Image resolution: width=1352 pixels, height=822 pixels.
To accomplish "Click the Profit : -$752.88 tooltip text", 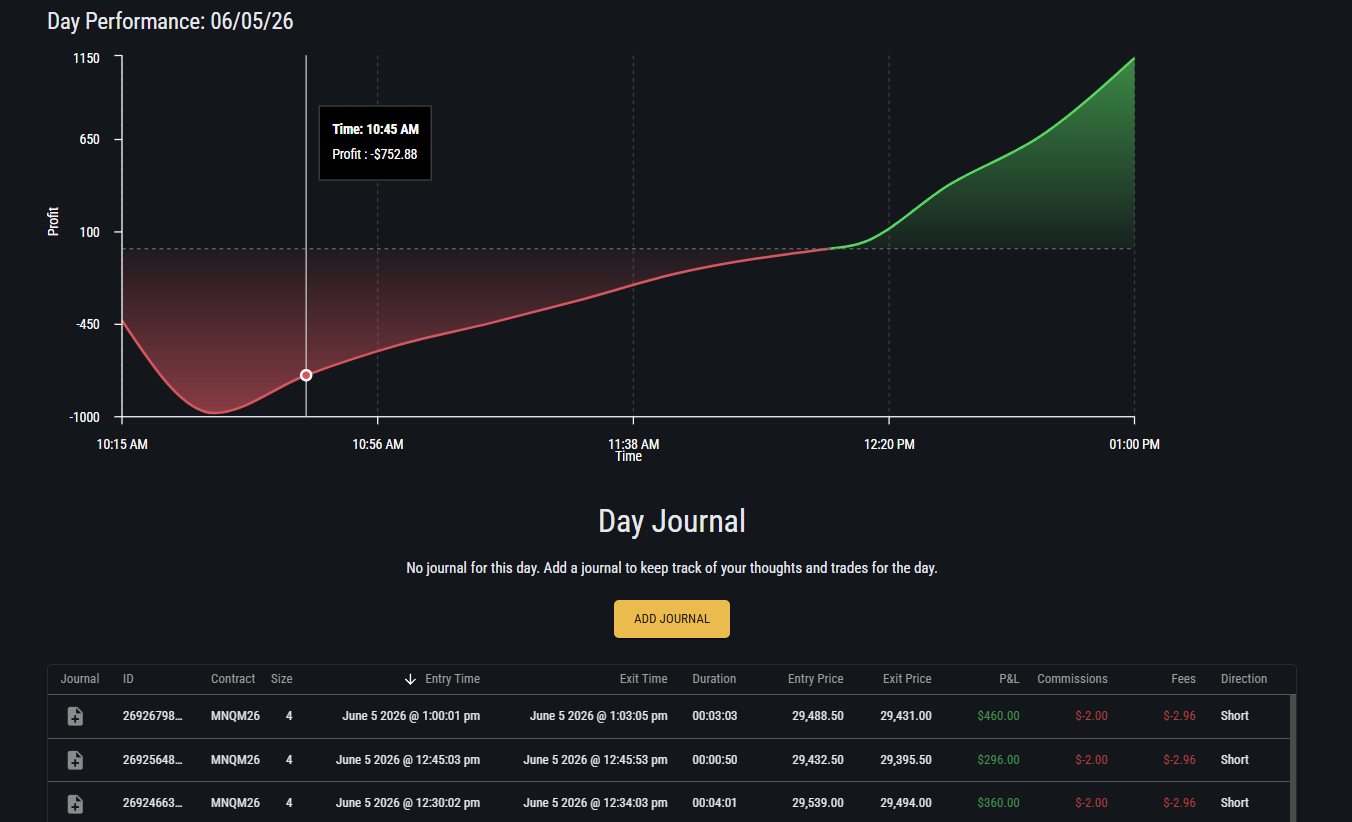I will point(375,155).
